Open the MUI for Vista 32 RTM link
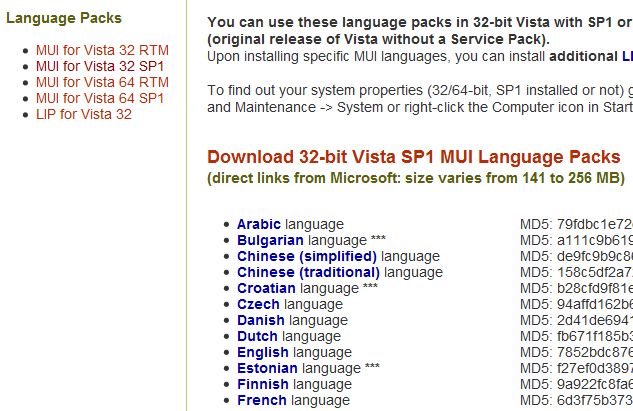This screenshot has height=411, width=633. coord(102,50)
